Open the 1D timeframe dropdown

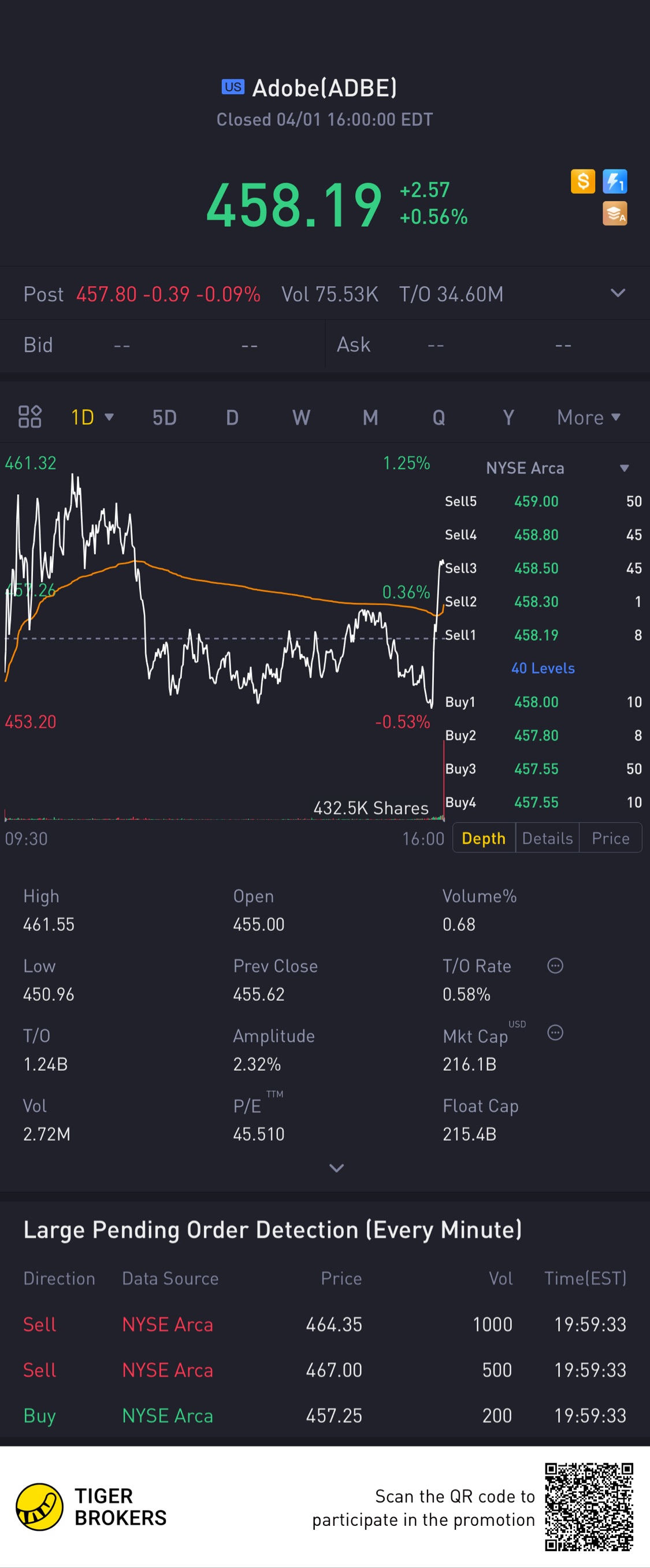pos(92,417)
